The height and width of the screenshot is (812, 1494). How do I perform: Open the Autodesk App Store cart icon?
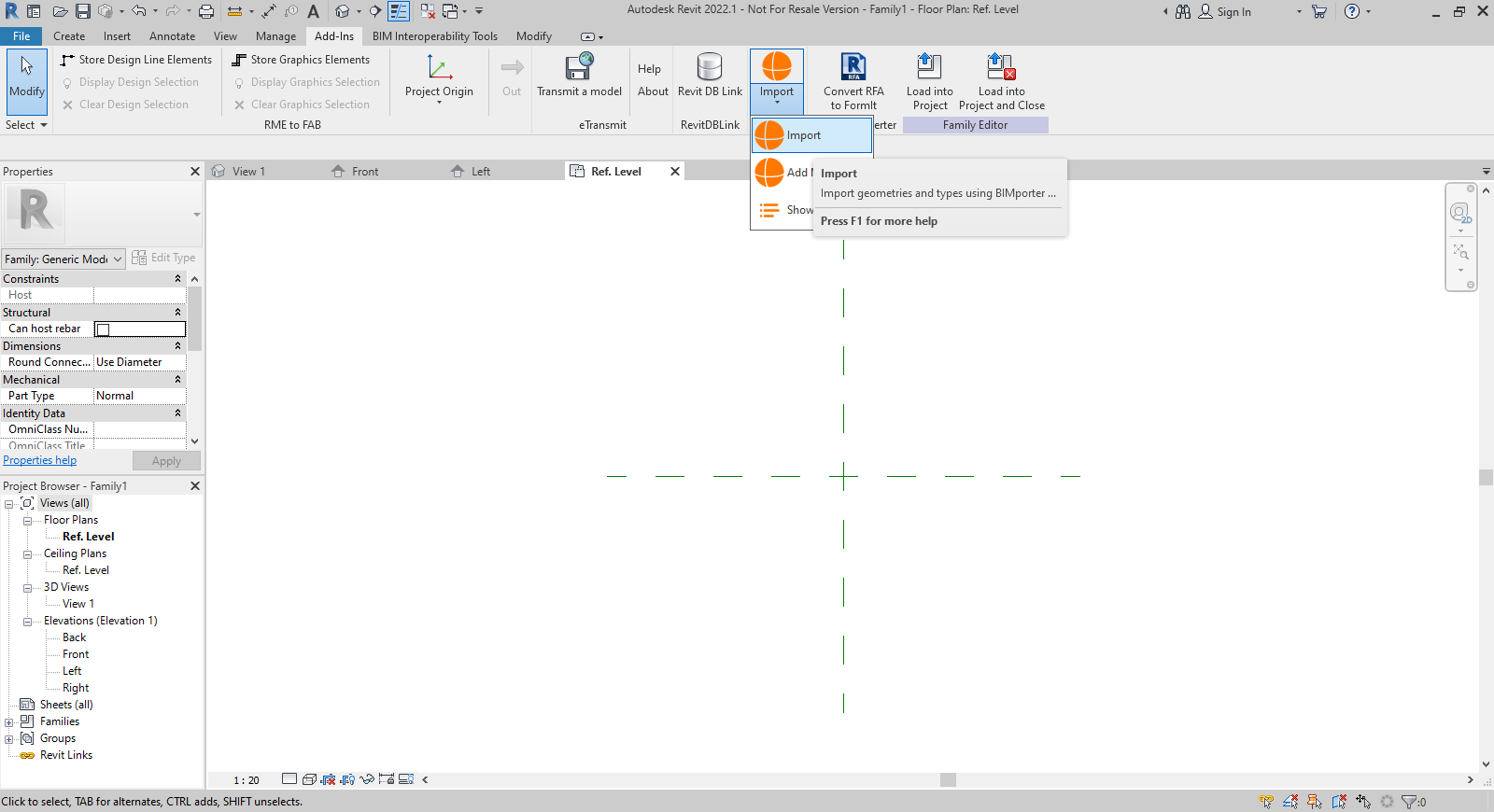1319,11
